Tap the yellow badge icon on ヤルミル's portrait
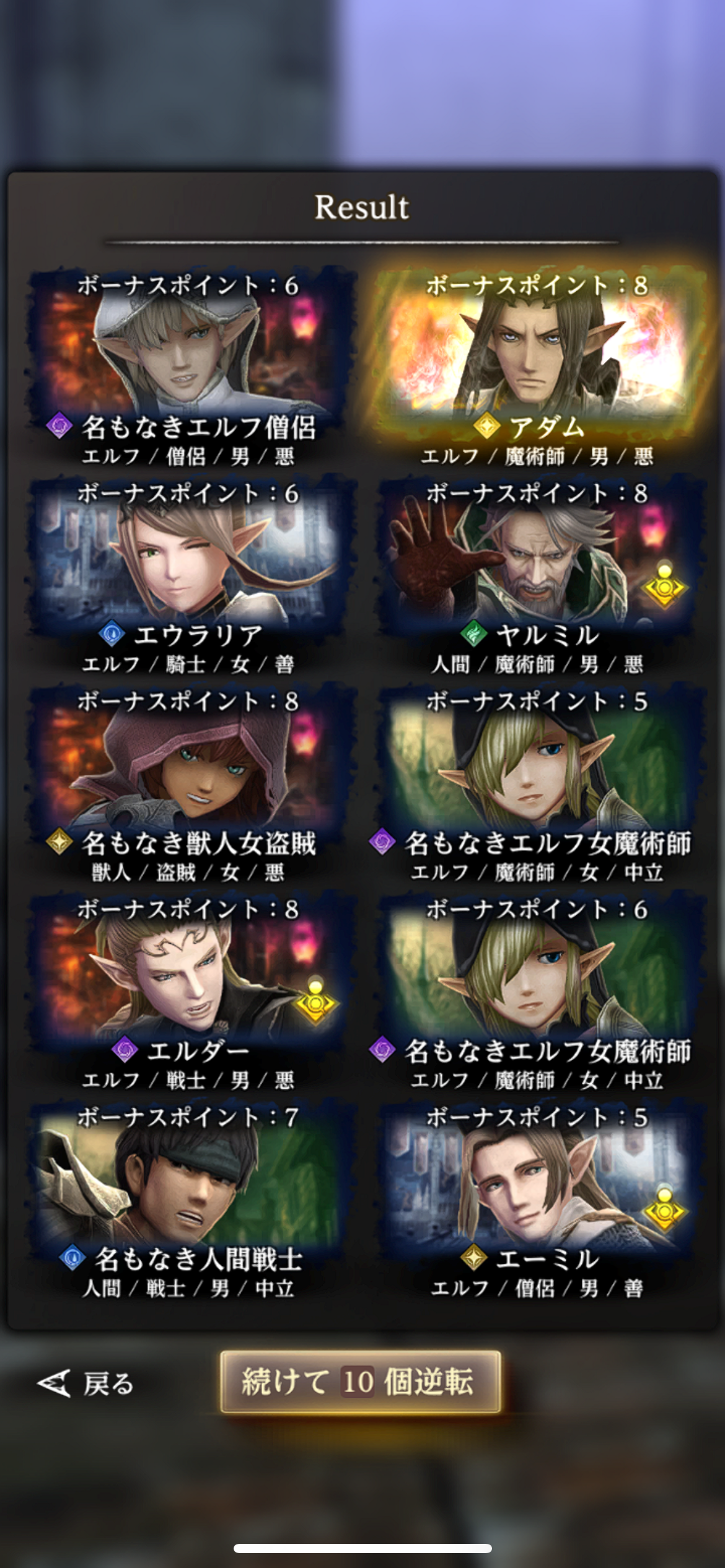 (x=664, y=584)
